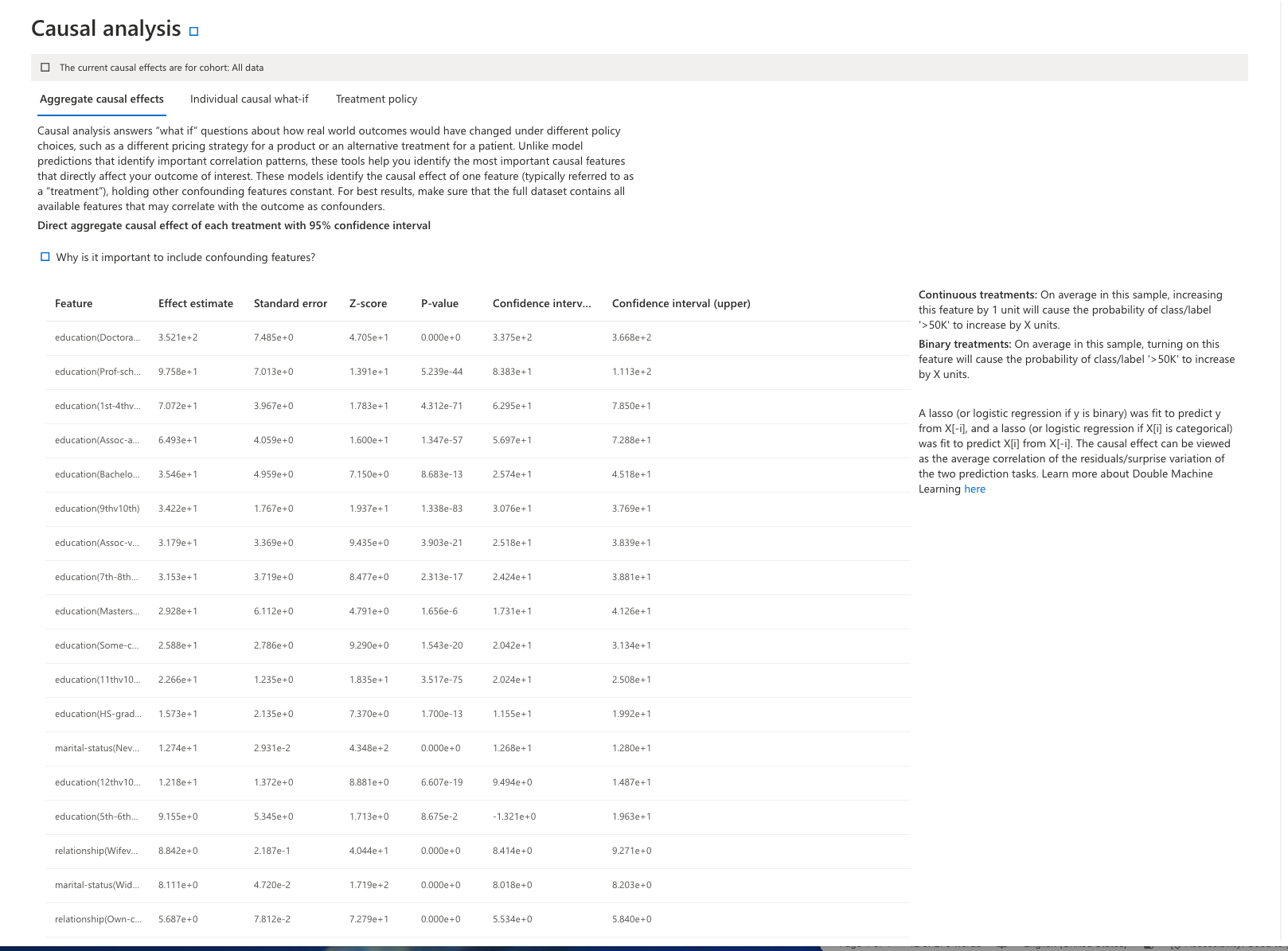Click the Confidence interval (upper) column header
This screenshot has height=951, width=1288.
coord(681,304)
